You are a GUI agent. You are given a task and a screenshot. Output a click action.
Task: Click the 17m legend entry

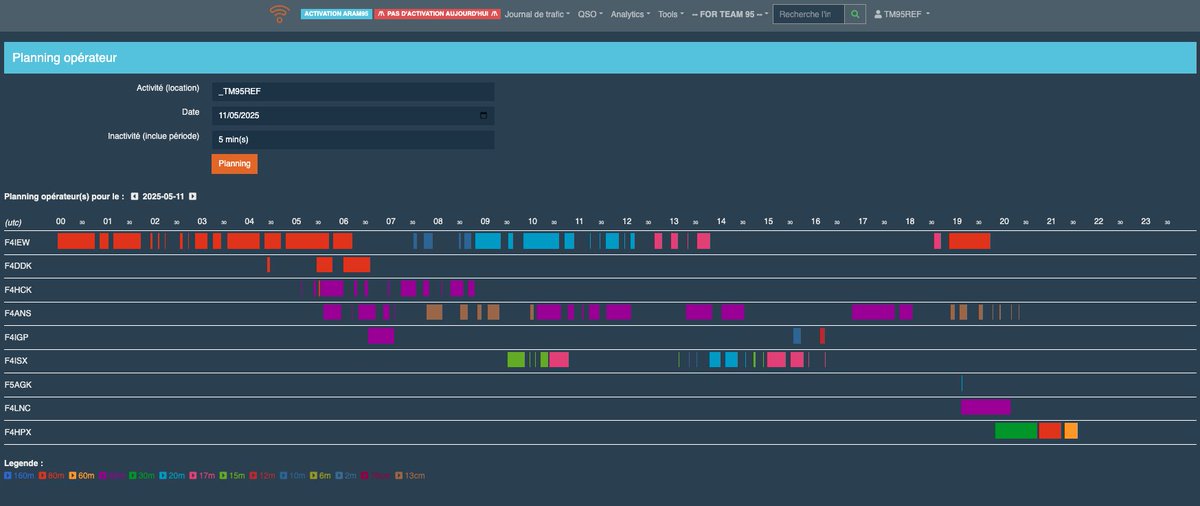click(x=201, y=476)
